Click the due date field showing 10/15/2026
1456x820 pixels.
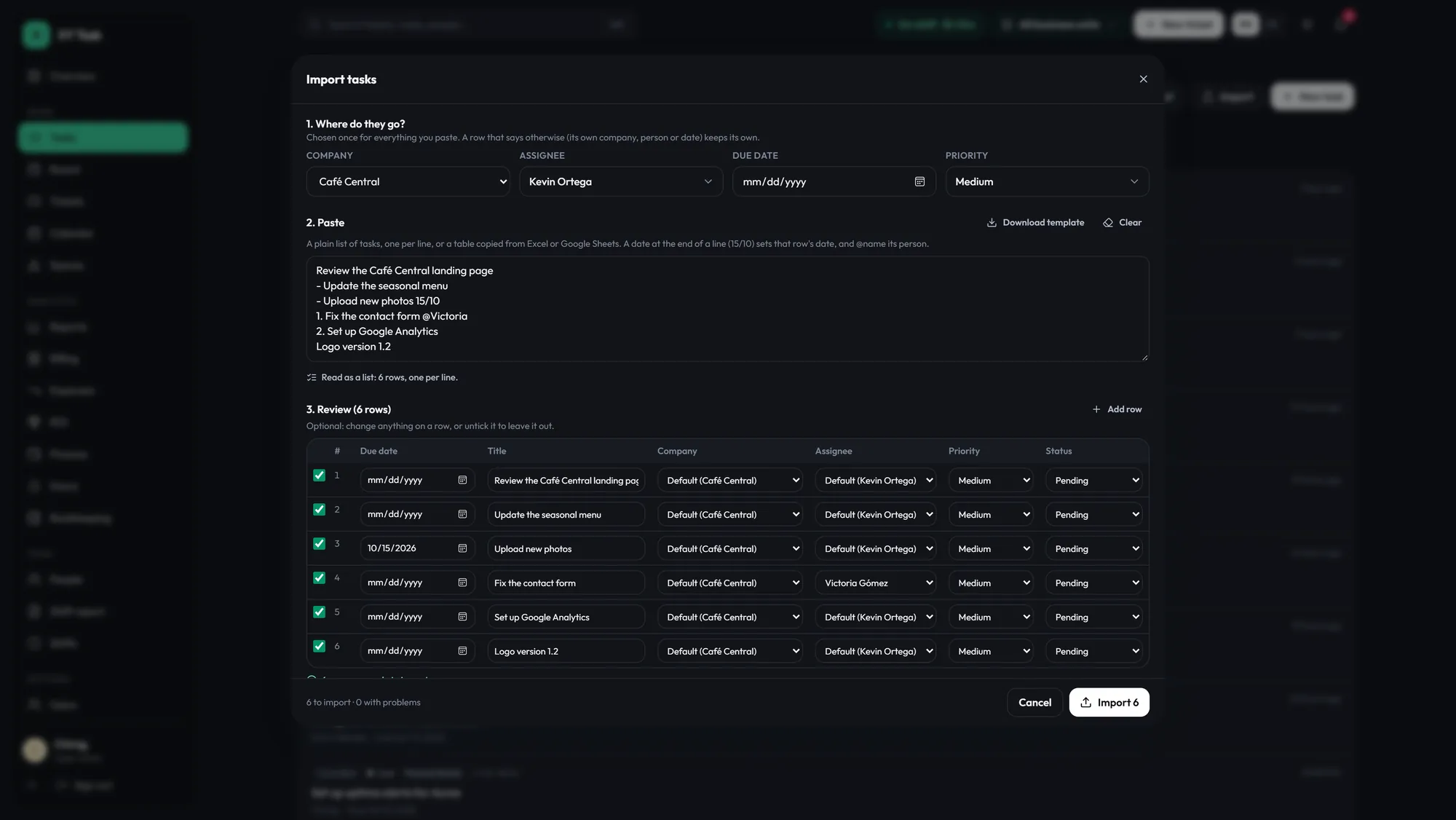(x=417, y=548)
